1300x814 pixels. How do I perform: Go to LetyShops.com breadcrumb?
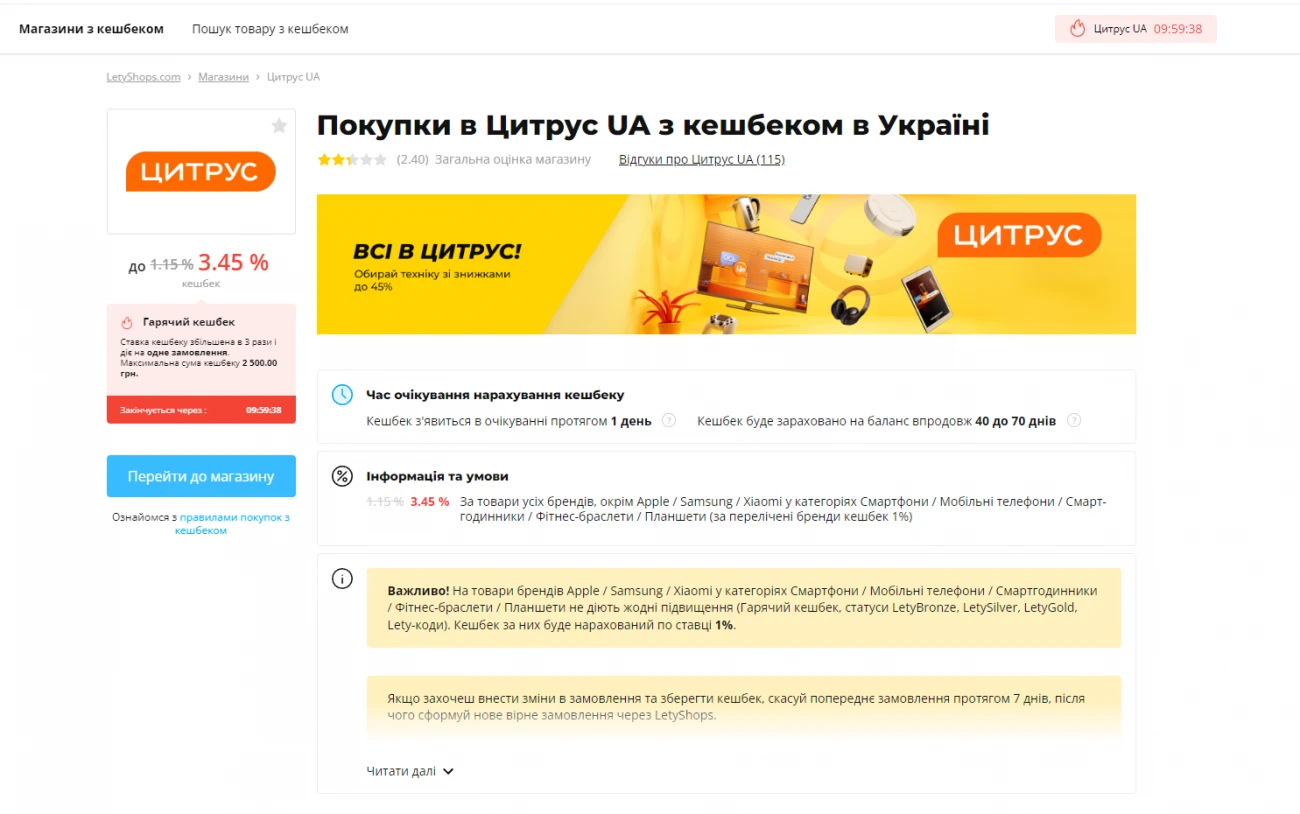point(143,77)
